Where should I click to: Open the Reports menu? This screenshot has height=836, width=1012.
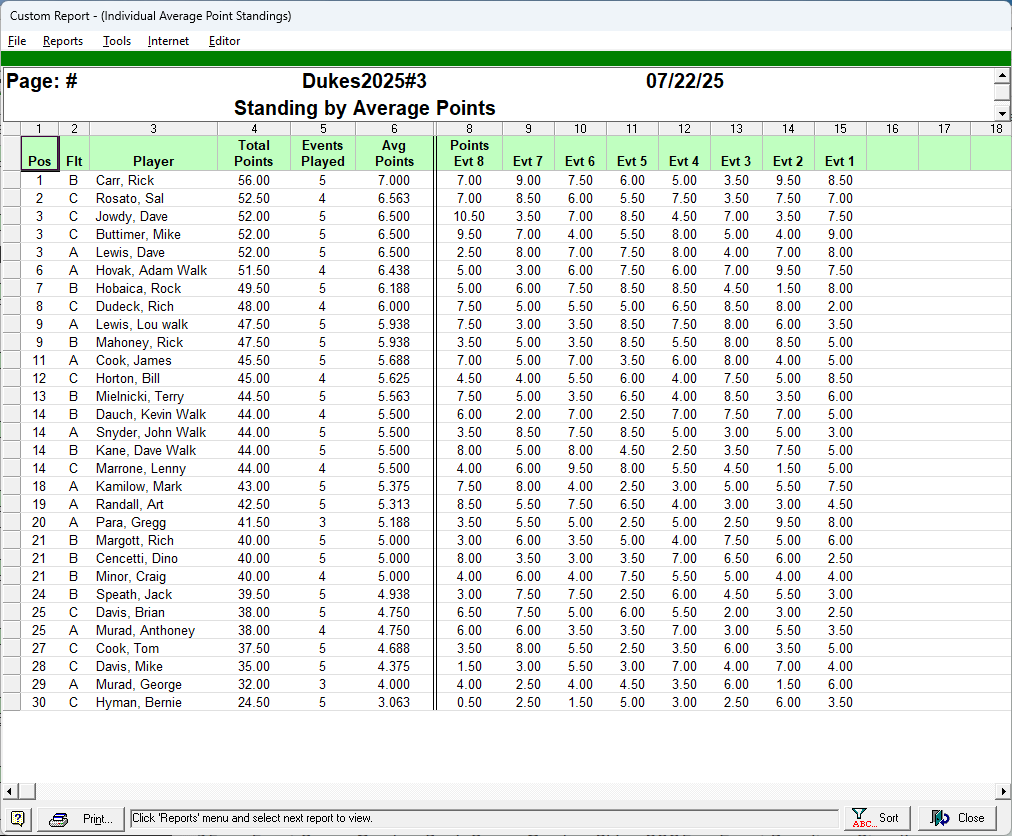(x=63, y=41)
